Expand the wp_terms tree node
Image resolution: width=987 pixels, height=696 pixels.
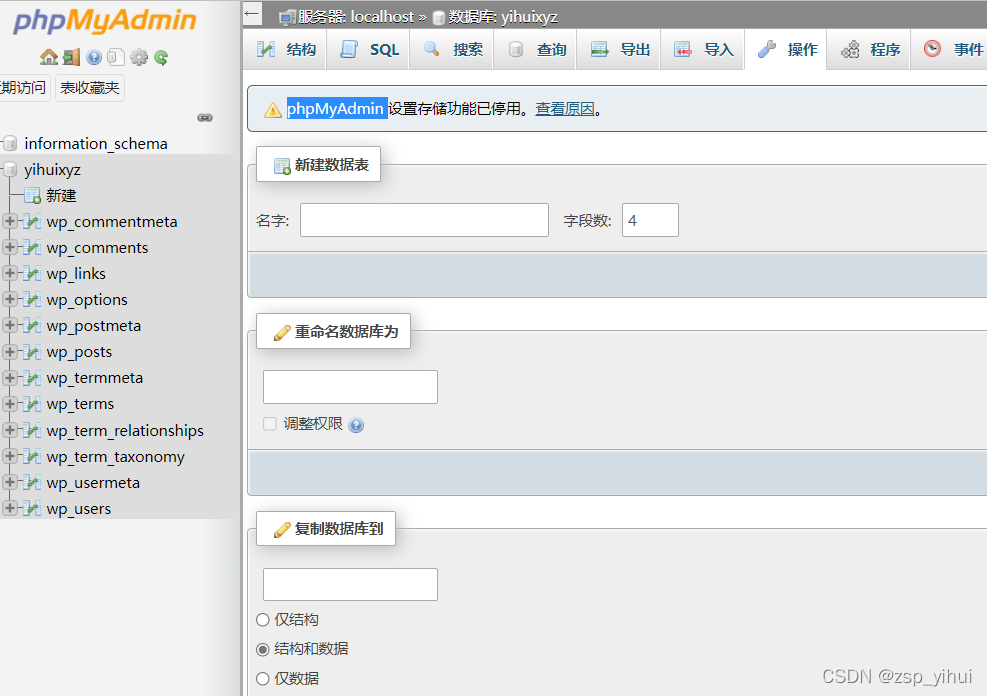(x=9, y=403)
